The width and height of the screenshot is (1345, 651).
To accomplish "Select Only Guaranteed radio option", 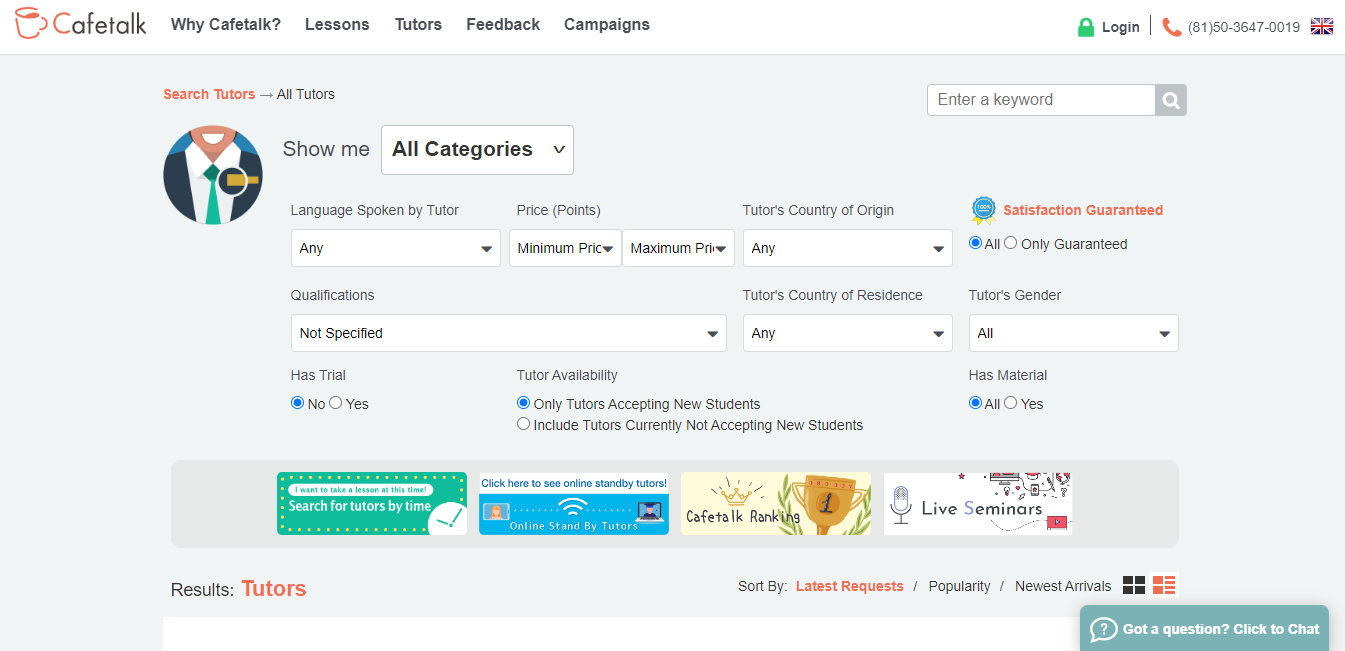I will [1011, 243].
